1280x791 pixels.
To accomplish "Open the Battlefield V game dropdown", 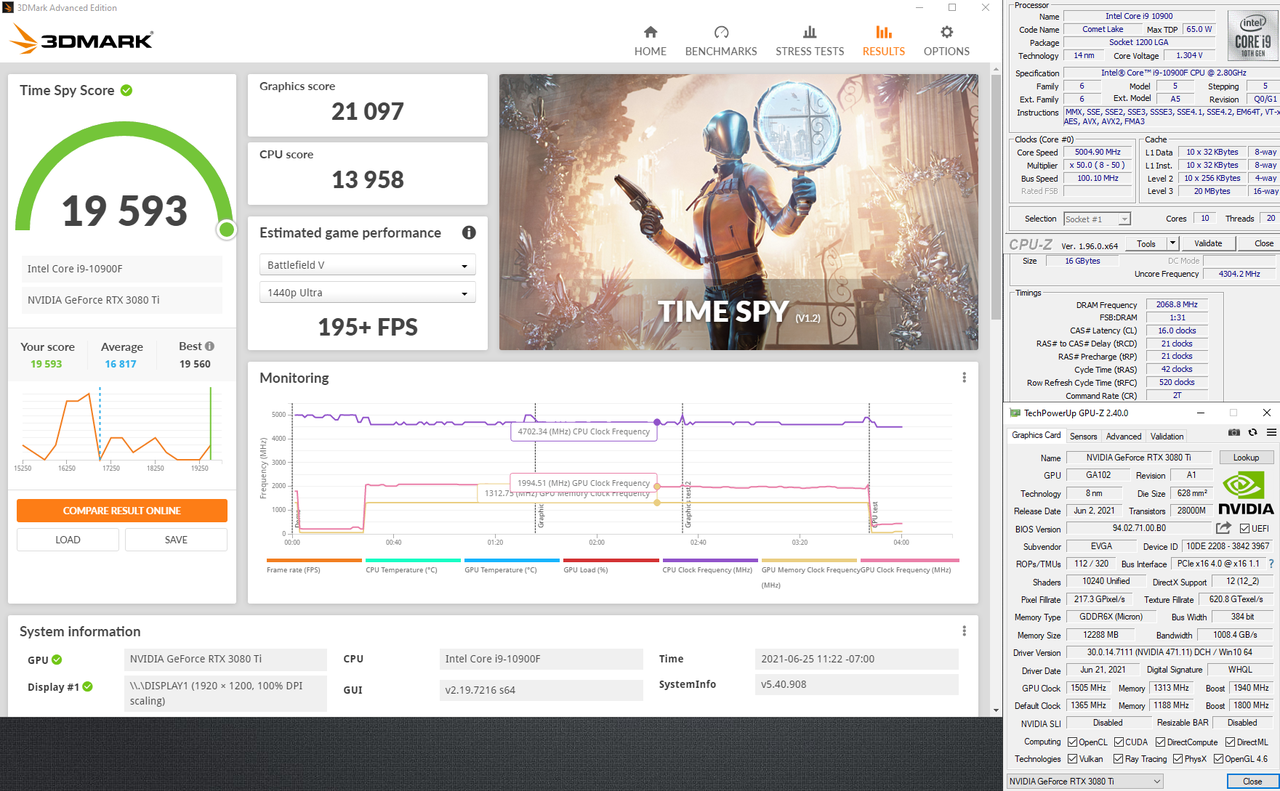I will click(367, 266).
